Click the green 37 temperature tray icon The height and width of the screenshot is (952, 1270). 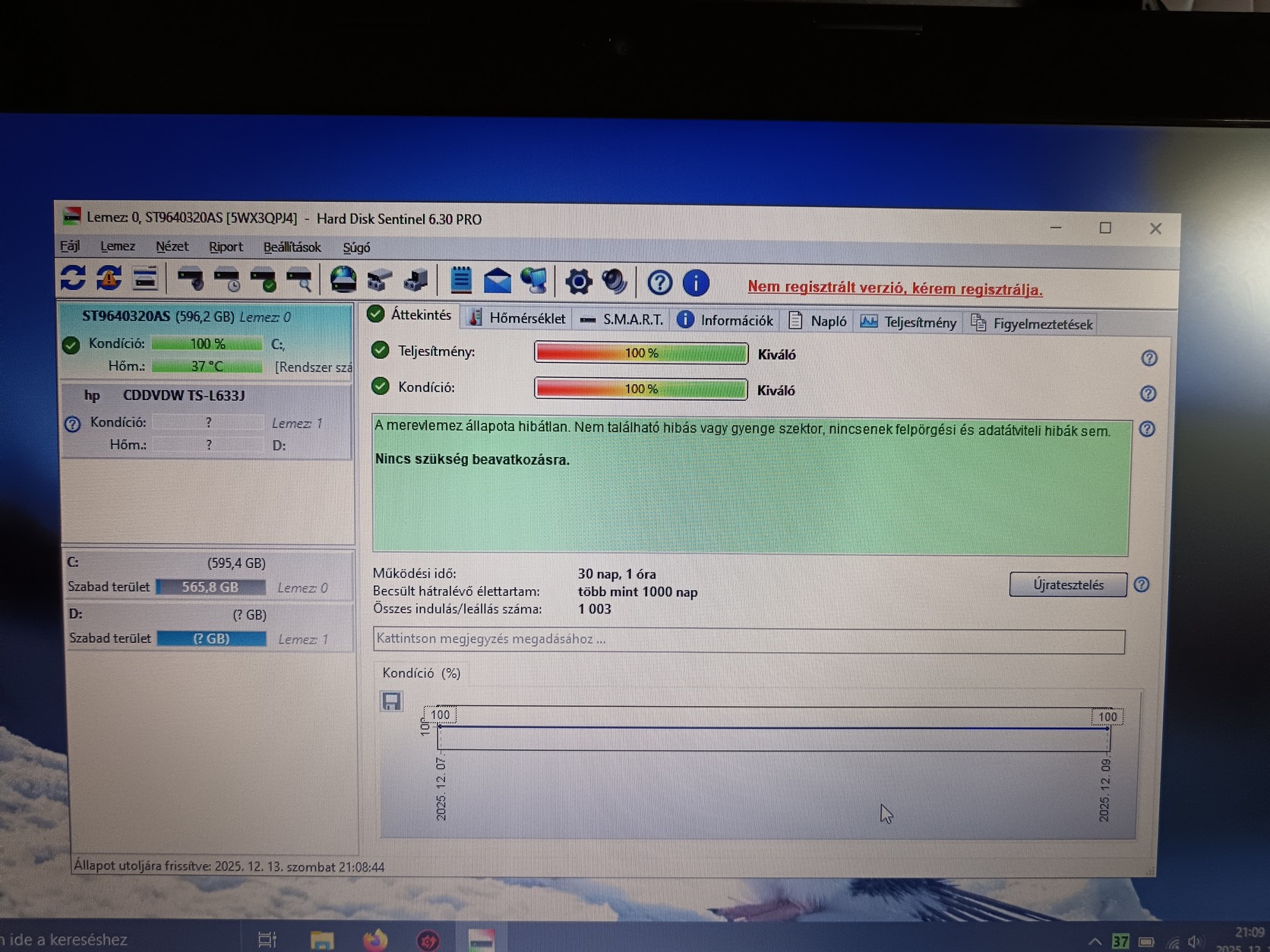point(1120,941)
